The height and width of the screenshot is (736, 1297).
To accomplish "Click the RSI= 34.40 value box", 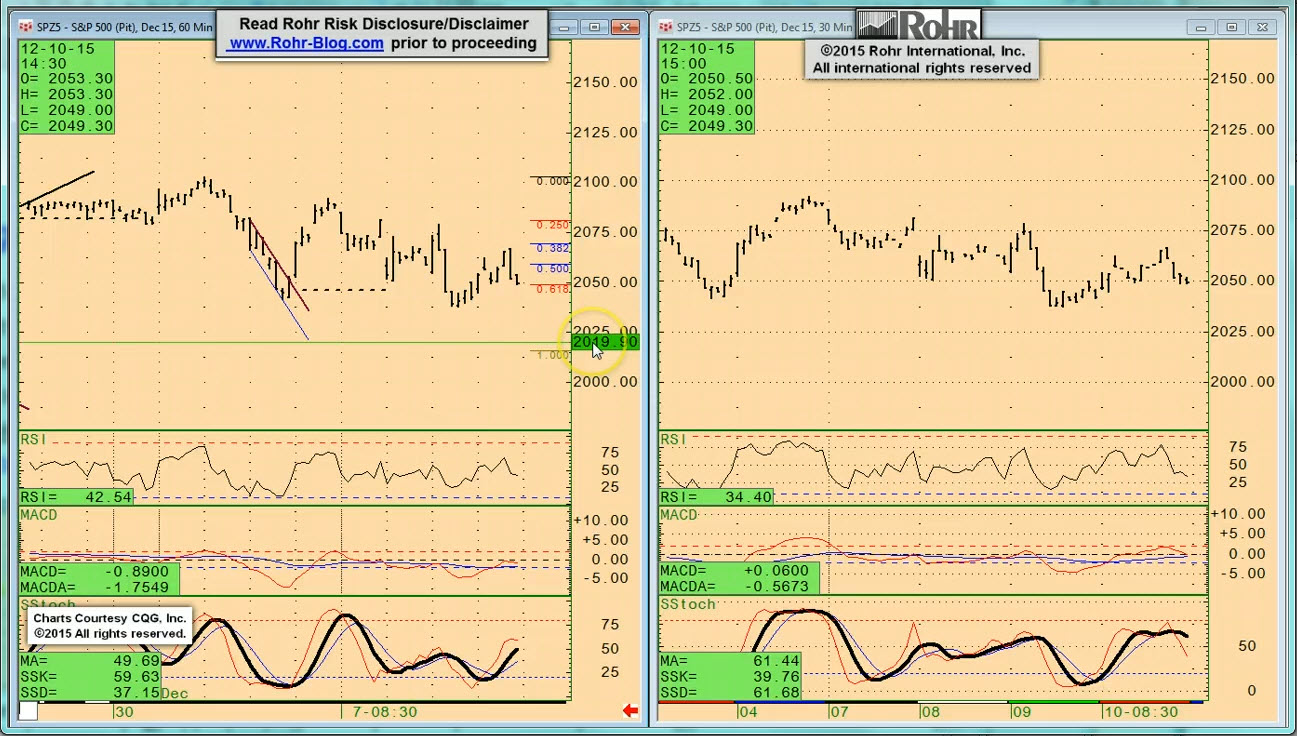I will tap(717, 497).
